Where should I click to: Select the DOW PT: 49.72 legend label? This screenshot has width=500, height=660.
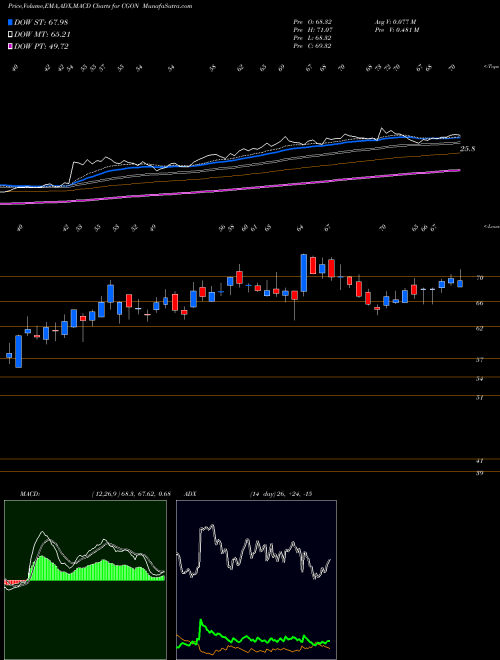coord(41,46)
